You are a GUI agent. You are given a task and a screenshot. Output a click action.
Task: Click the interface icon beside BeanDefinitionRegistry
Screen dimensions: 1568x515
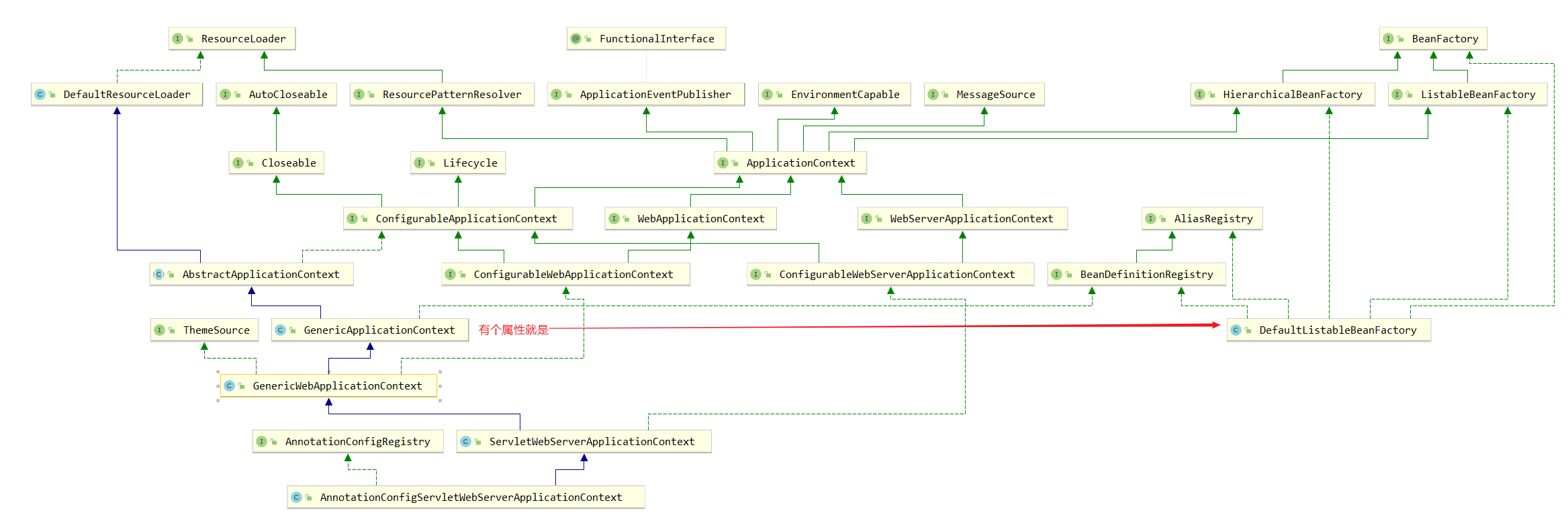click(1056, 275)
